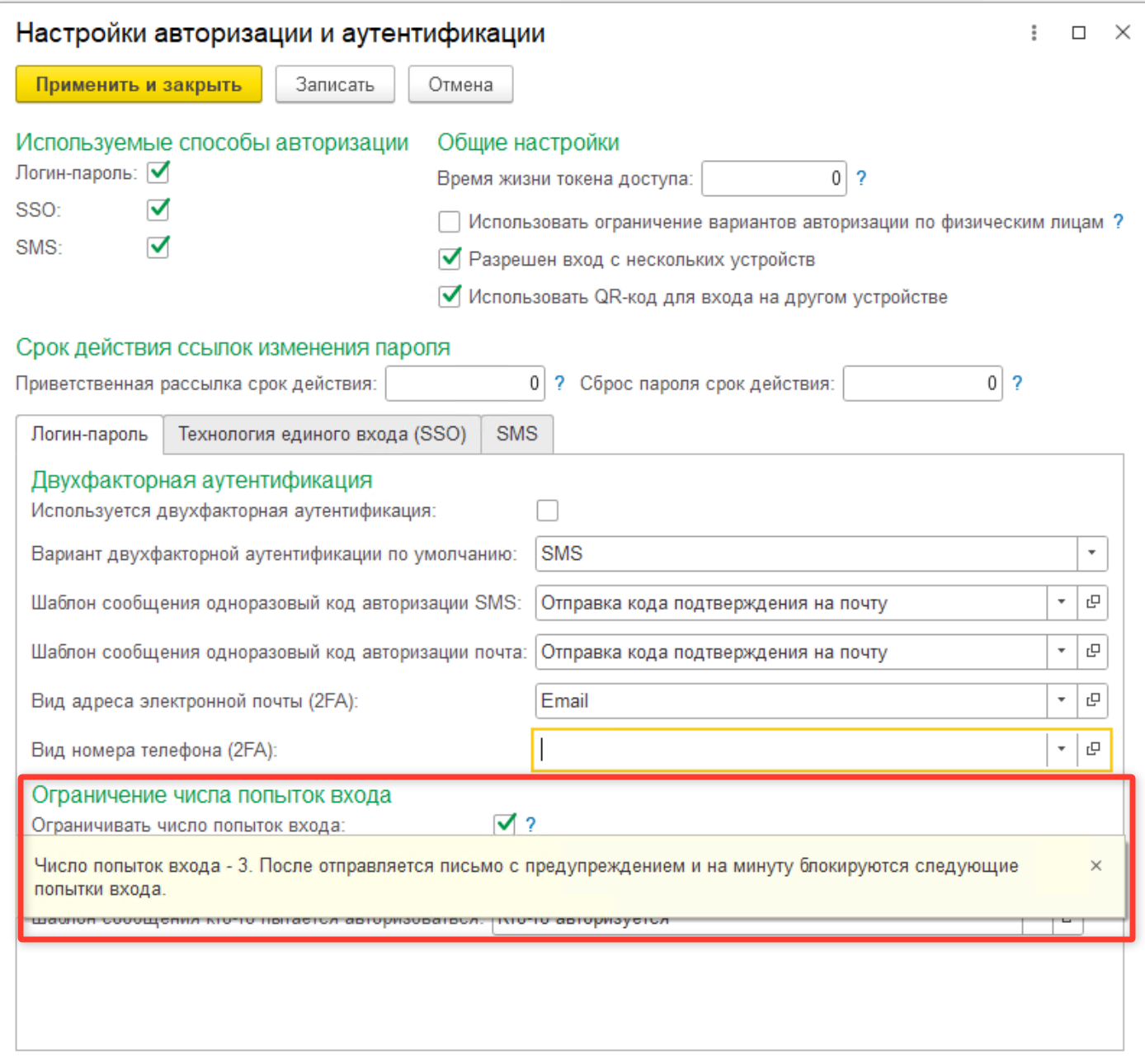The width and height of the screenshot is (1145, 1064).
Task: Enable two-factor authentication checkbox
Action: [547, 511]
